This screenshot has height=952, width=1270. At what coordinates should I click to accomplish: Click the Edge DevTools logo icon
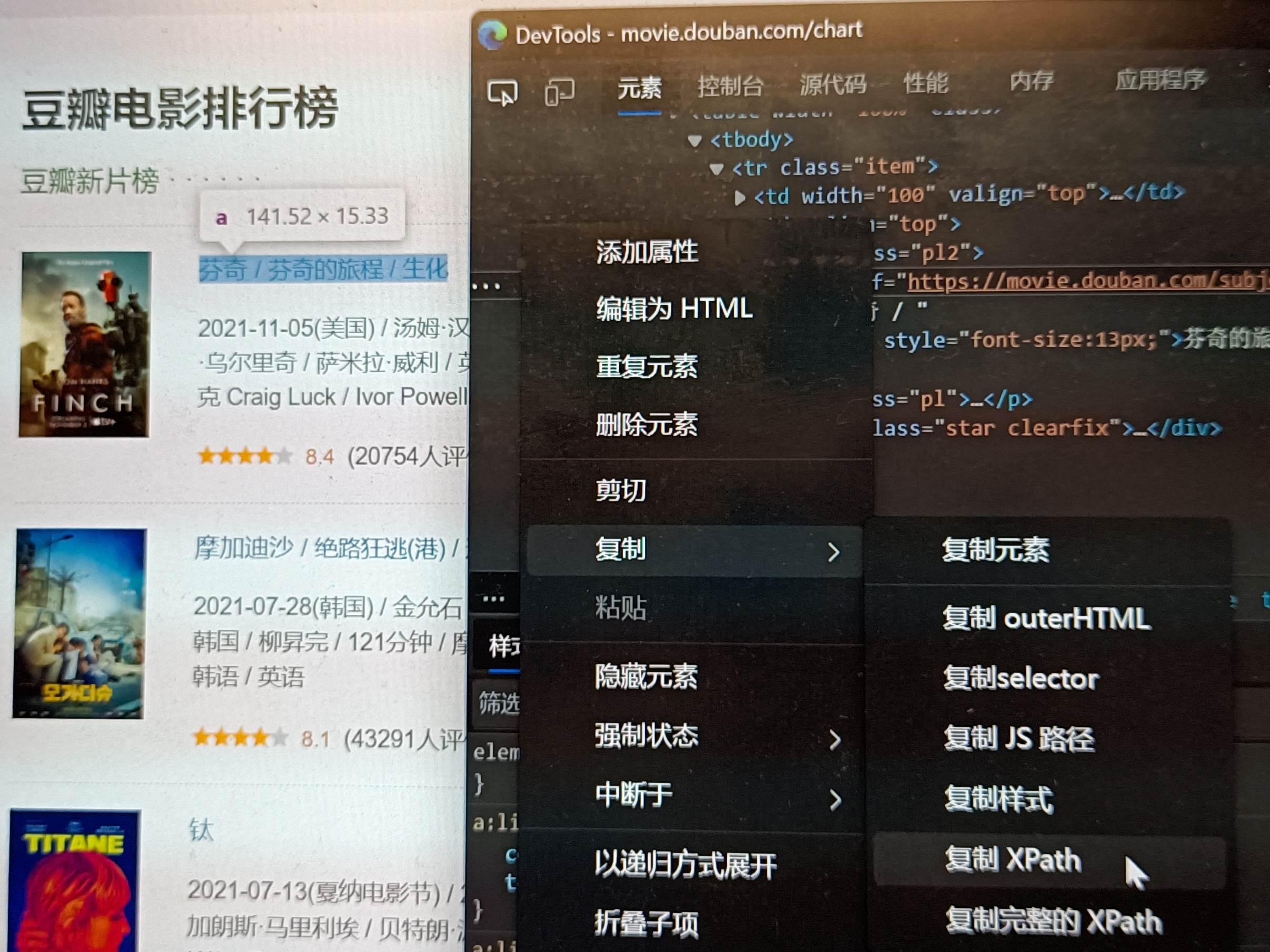pyautogui.click(x=492, y=34)
